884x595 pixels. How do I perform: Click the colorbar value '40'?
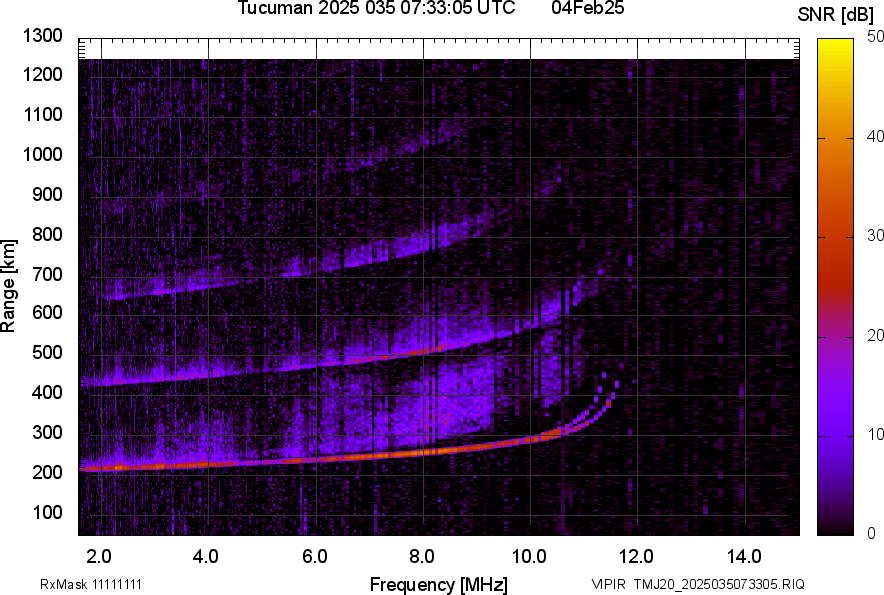[x=876, y=136]
